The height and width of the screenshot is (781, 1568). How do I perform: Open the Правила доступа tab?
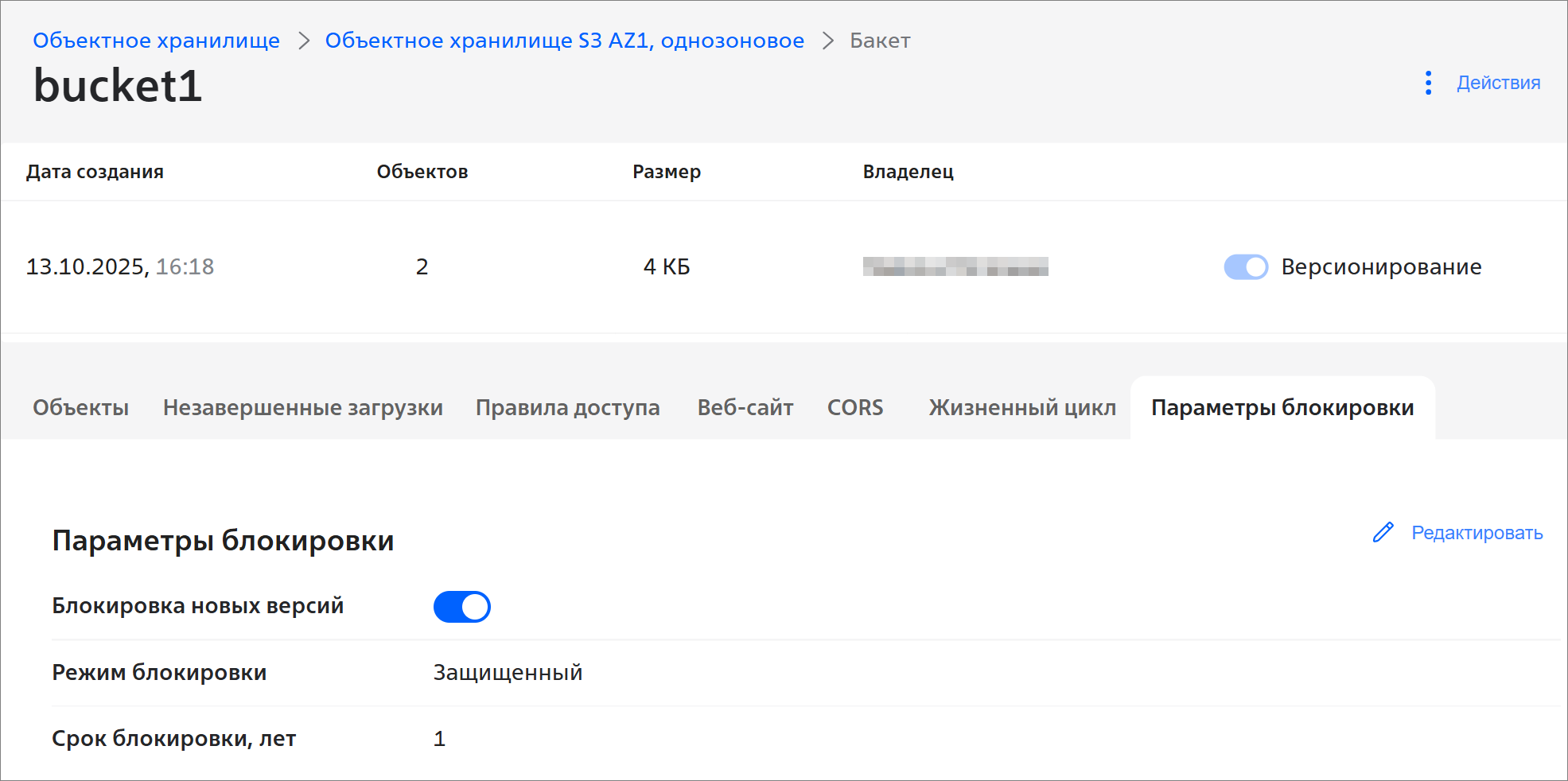[x=567, y=407]
